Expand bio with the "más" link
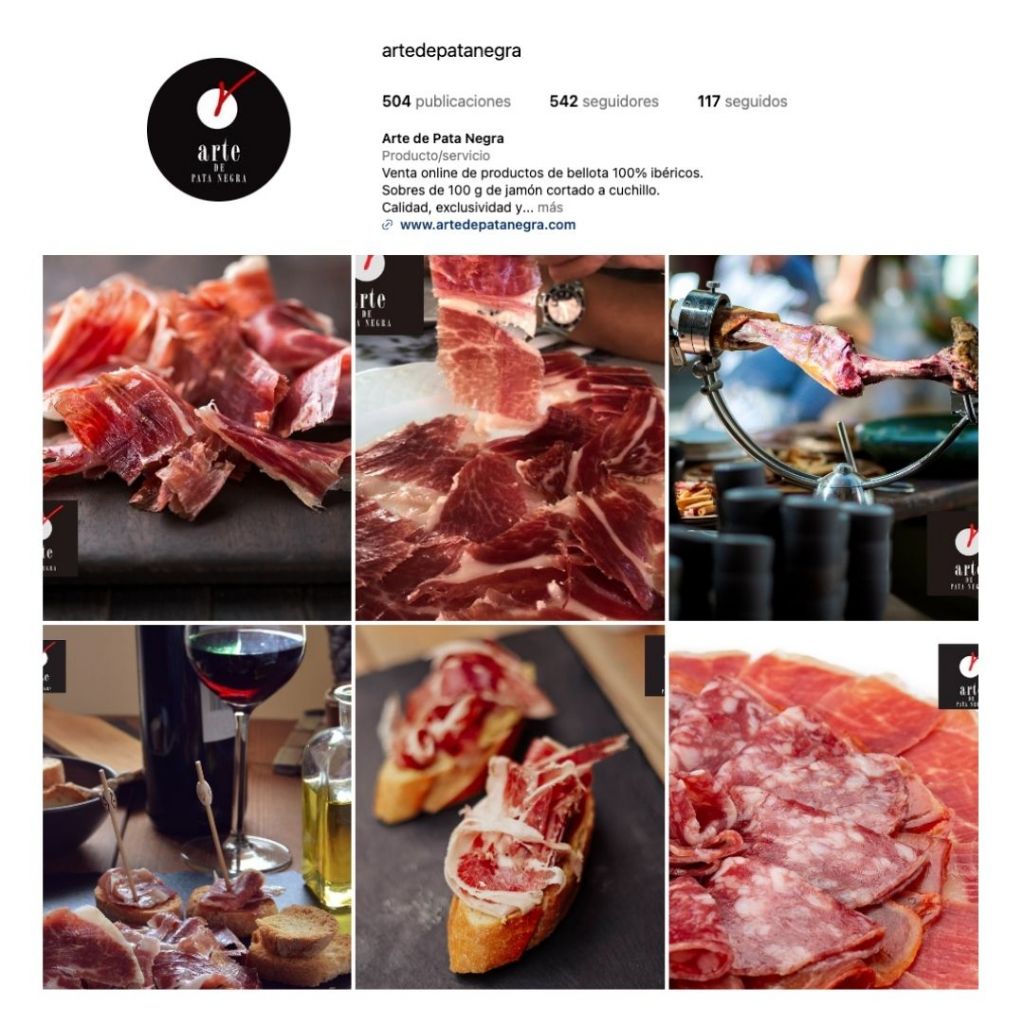This screenshot has width=1024, height=1024. point(550,208)
